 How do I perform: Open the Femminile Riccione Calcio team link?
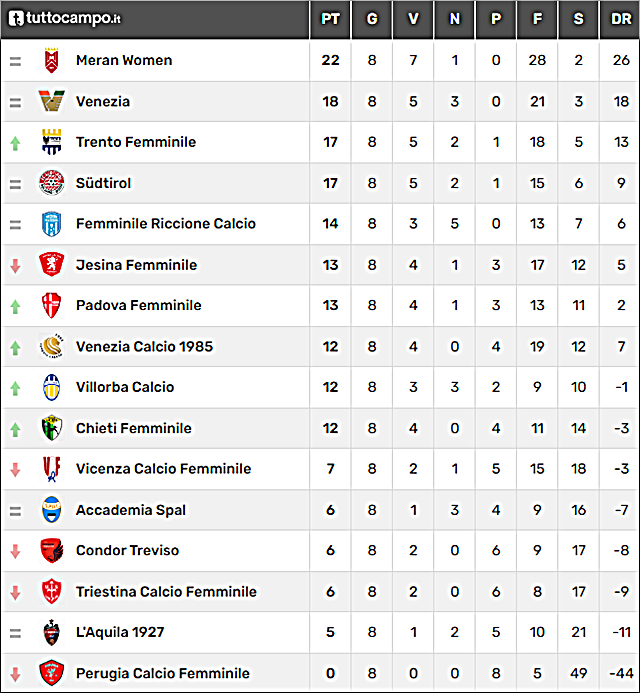pos(166,224)
